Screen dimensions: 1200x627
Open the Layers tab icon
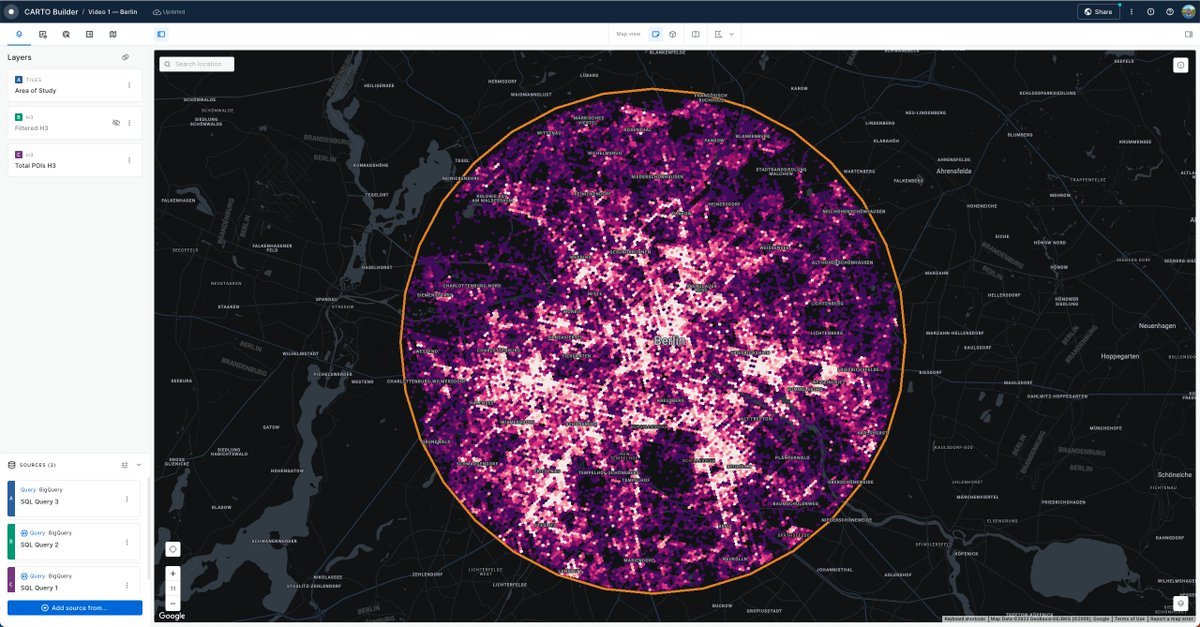[19, 34]
